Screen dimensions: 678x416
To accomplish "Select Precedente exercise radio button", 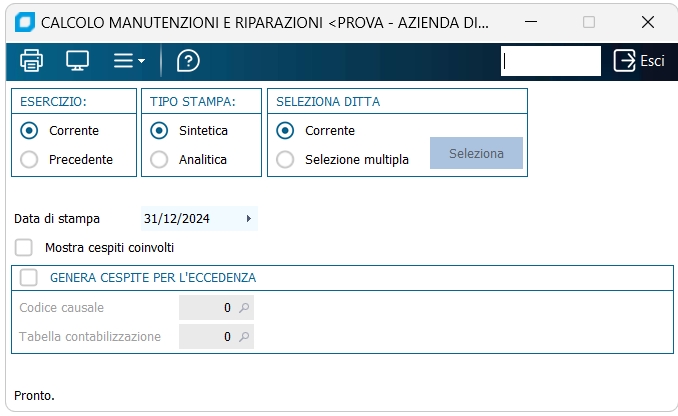I will [29, 159].
